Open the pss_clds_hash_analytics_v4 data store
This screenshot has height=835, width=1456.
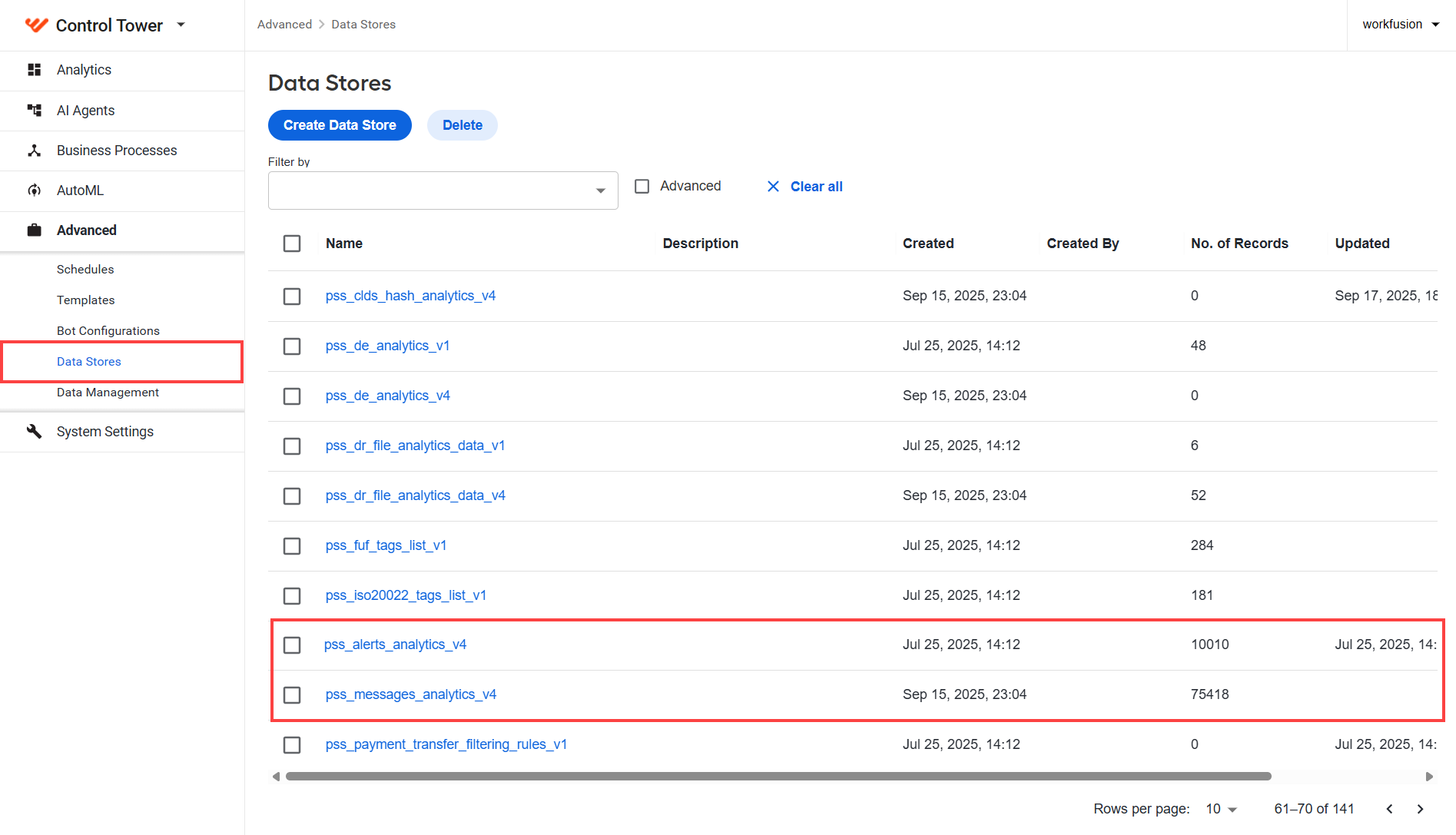(x=410, y=296)
